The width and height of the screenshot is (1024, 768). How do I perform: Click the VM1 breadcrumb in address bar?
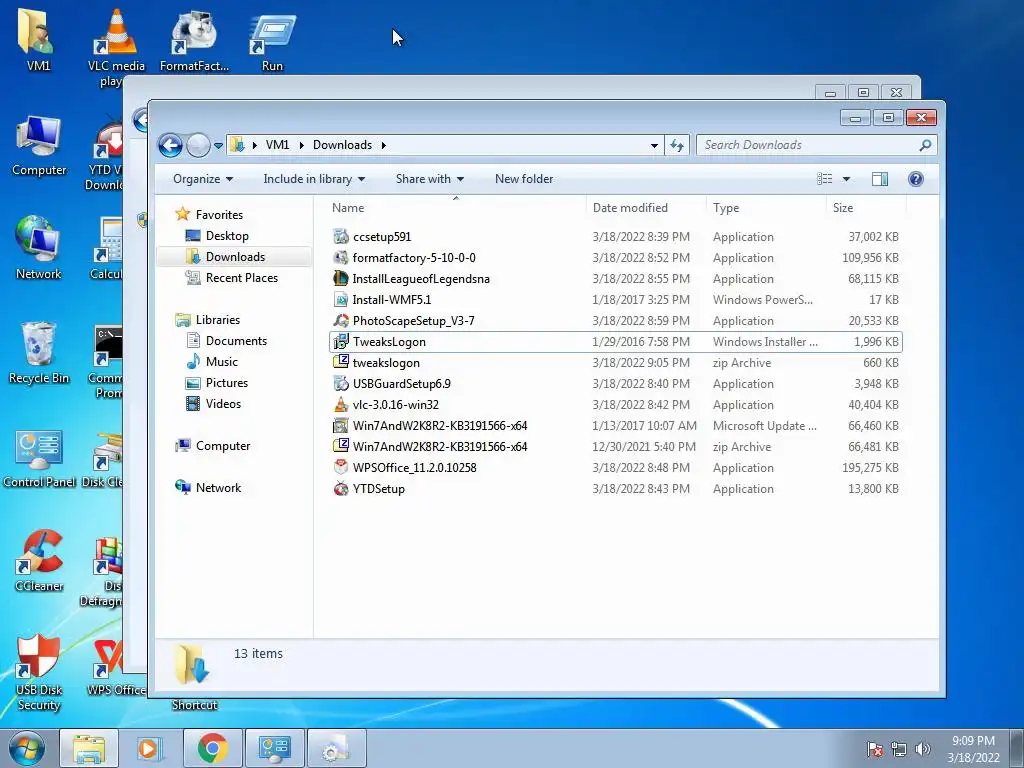click(x=277, y=145)
